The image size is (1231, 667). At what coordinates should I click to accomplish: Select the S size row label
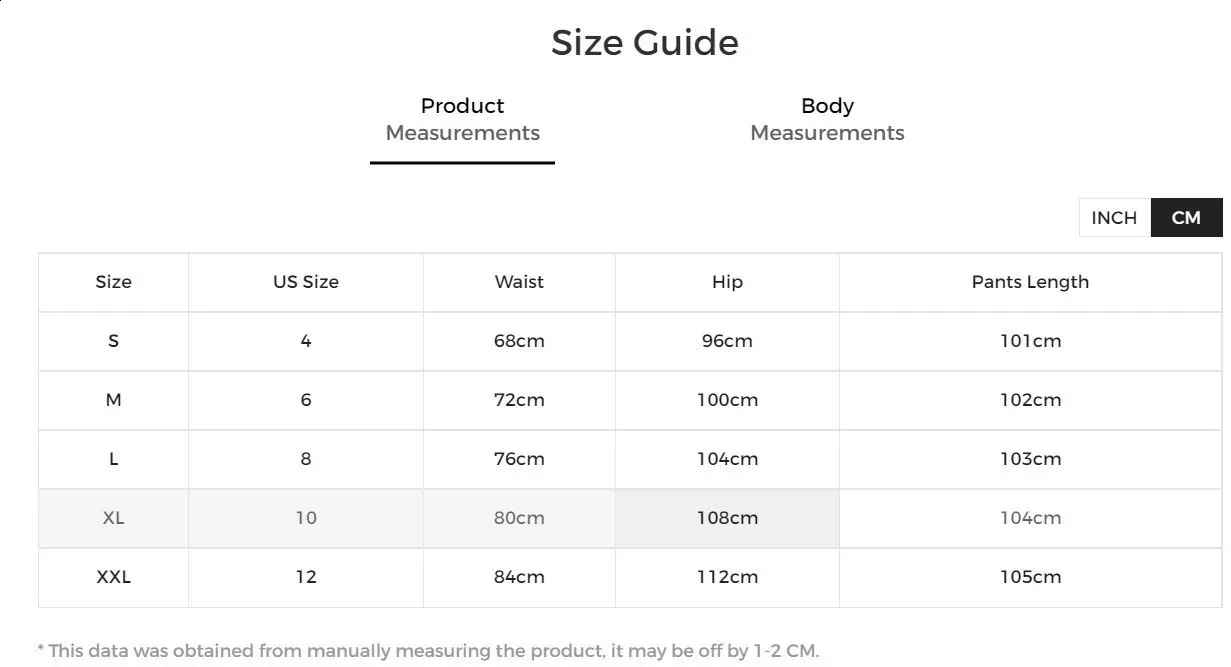pyautogui.click(x=113, y=341)
